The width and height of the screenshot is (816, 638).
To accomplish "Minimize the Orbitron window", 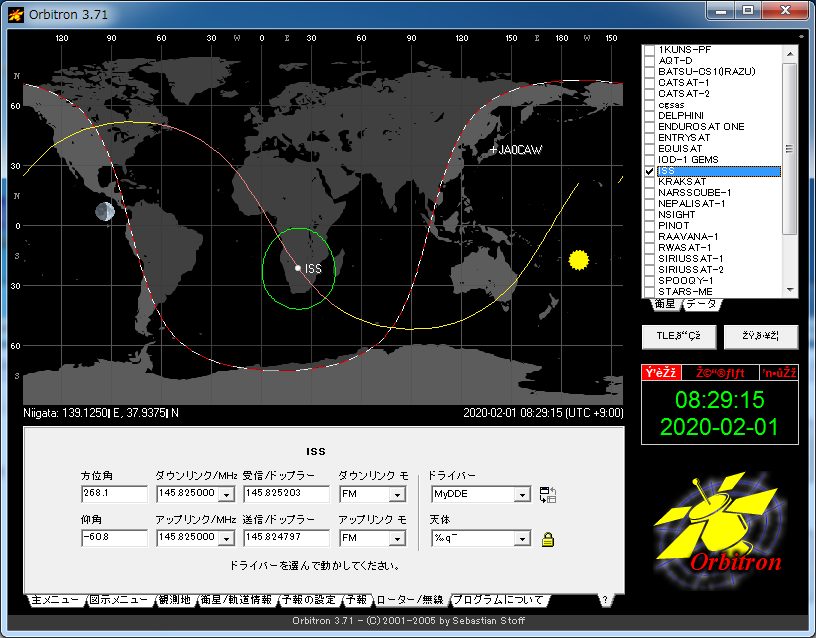I will (x=721, y=11).
